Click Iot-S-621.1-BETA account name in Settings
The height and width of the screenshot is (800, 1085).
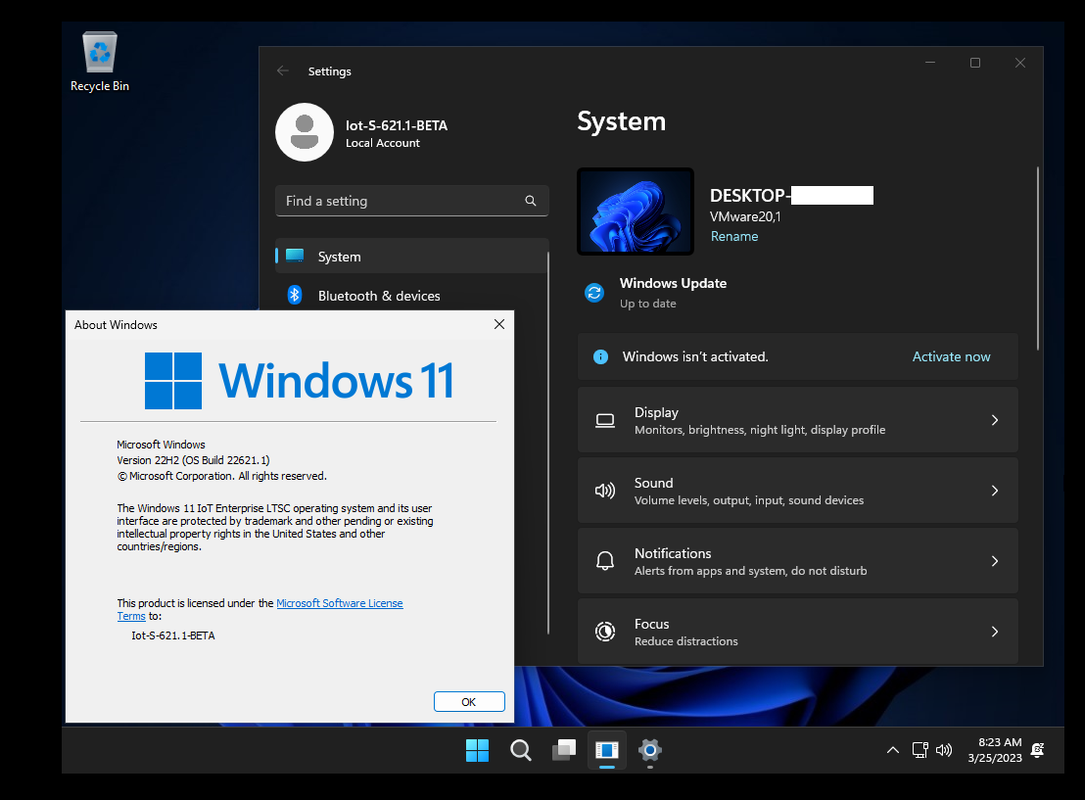pyautogui.click(x=396, y=125)
